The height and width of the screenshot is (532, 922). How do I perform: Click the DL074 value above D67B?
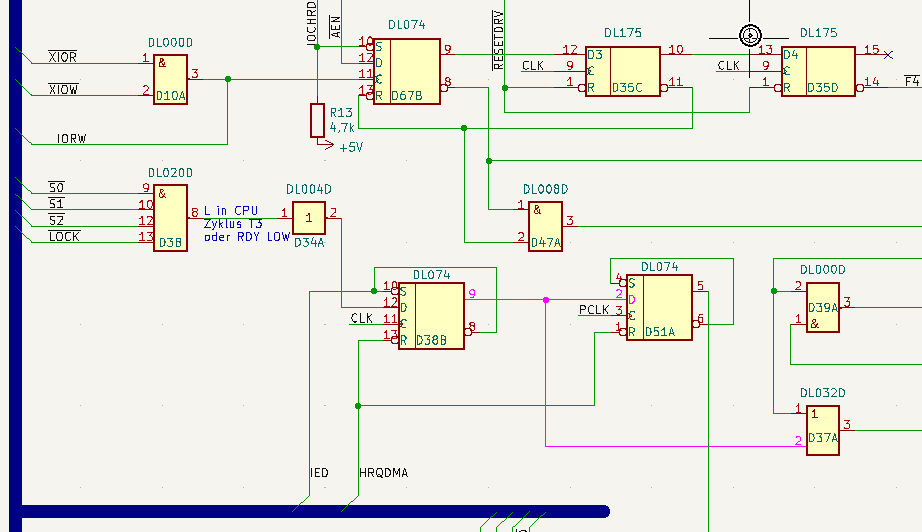(407, 25)
